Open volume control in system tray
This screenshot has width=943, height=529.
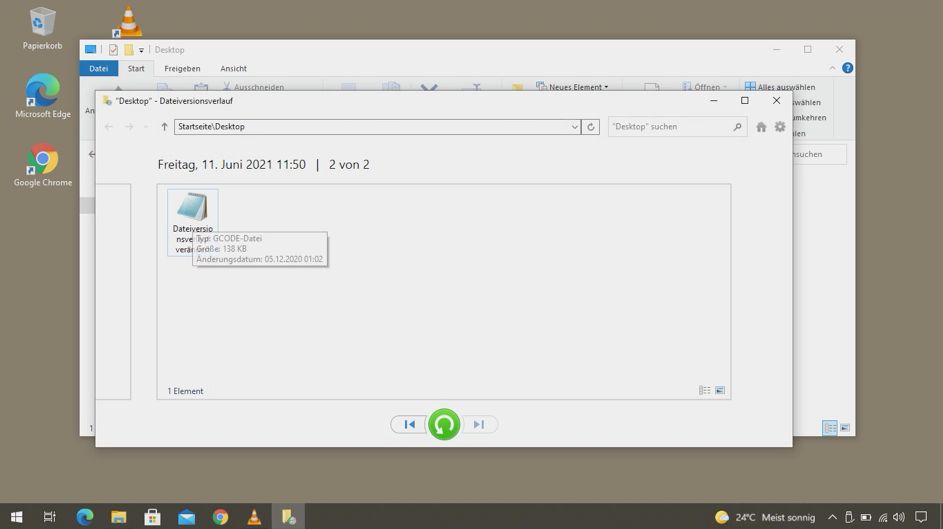tap(899, 518)
